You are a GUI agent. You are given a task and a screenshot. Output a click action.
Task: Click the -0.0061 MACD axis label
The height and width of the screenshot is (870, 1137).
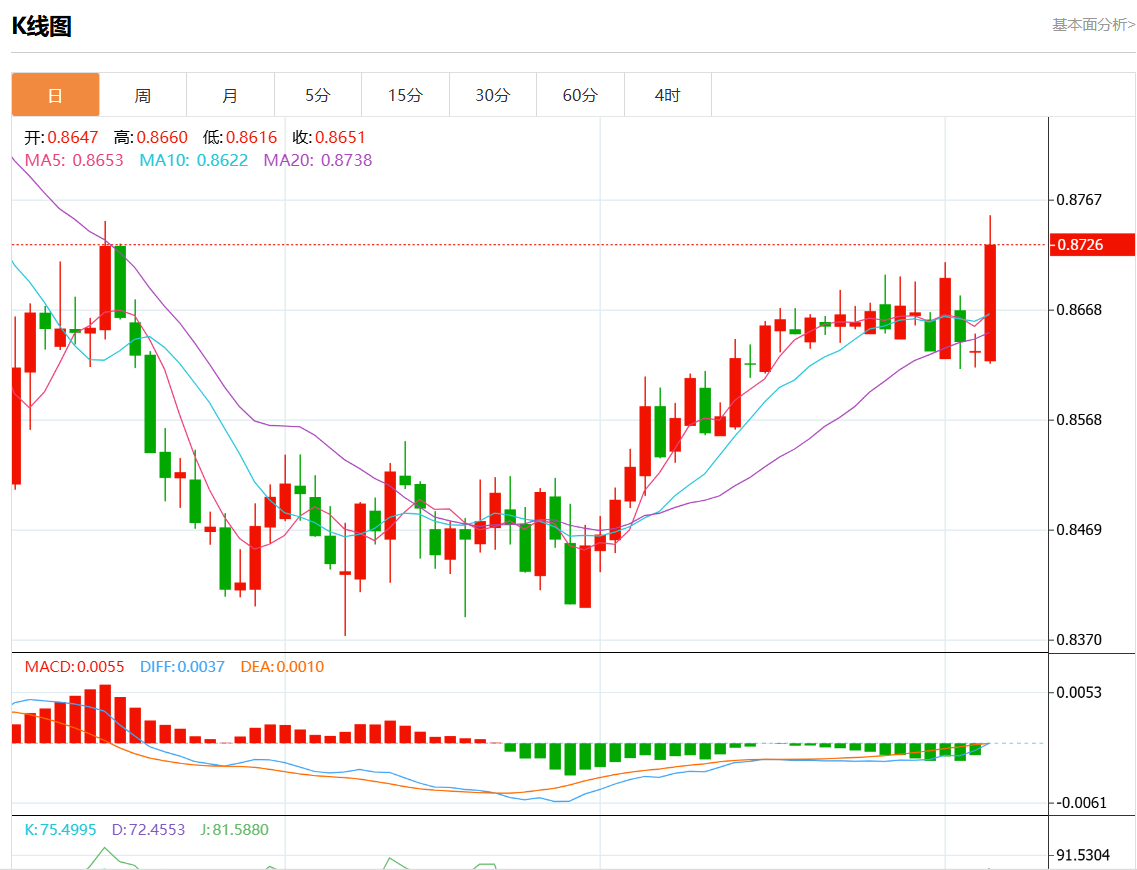pos(1080,803)
